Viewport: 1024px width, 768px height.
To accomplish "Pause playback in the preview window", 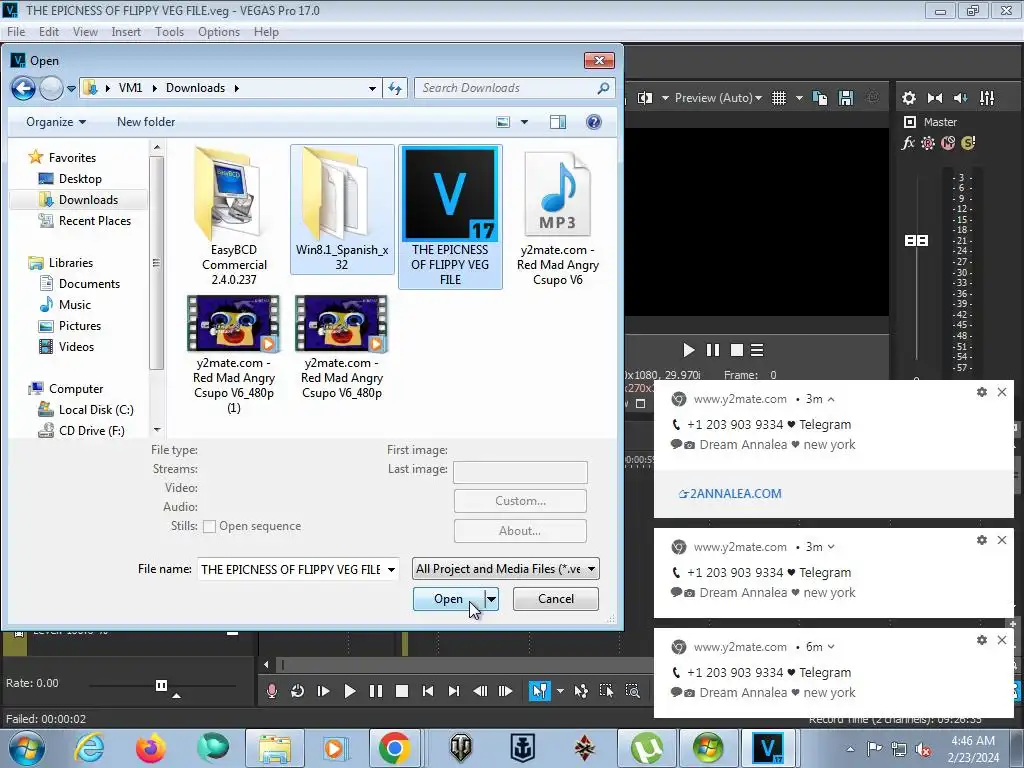I will (x=712, y=350).
